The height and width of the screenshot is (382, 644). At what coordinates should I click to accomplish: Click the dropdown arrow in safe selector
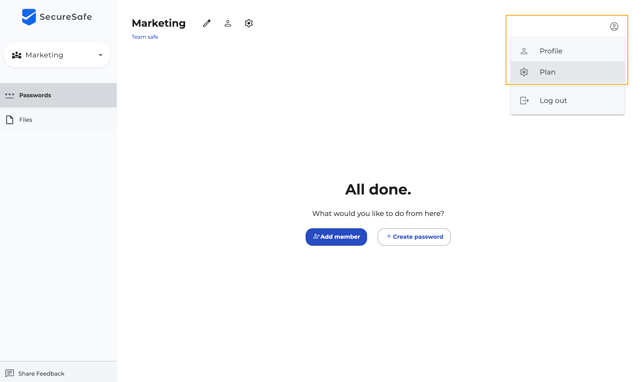[x=100, y=55]
